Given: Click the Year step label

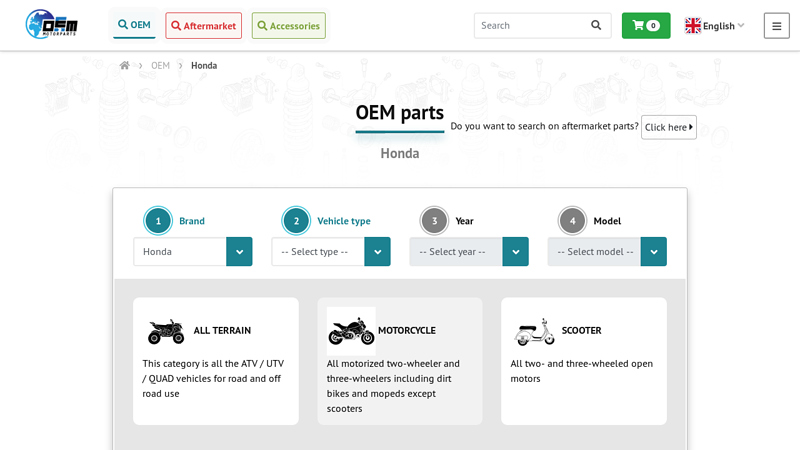Looking at the screenshot, I should (464, 221).
